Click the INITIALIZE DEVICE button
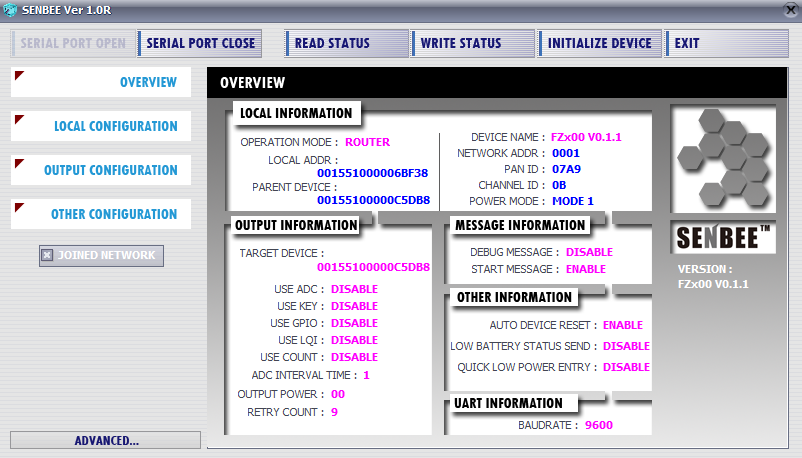Viewport: 802px width, 458px height. [x=599, y=43]
